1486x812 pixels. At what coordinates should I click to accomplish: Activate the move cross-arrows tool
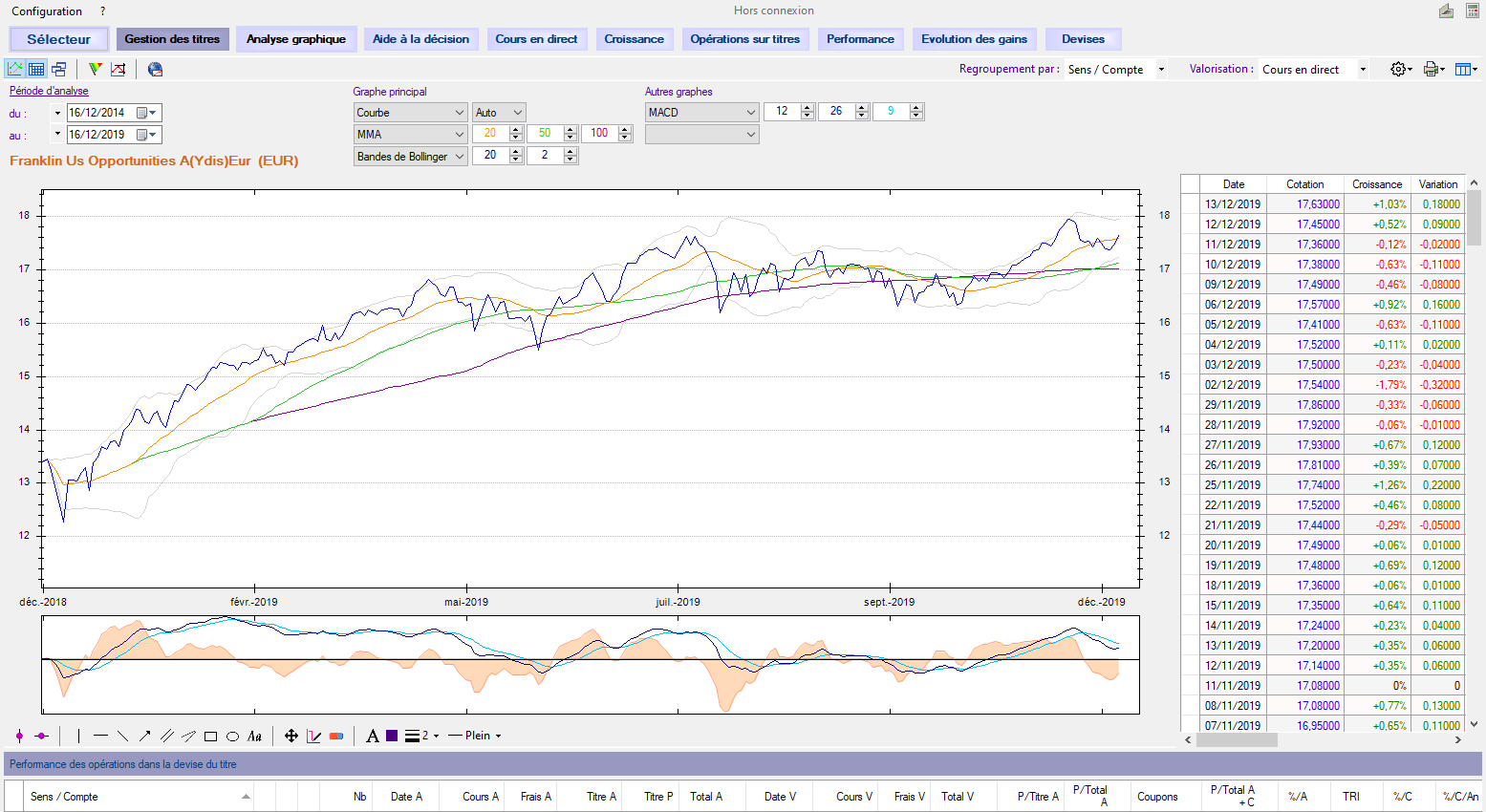coord(291,736)
